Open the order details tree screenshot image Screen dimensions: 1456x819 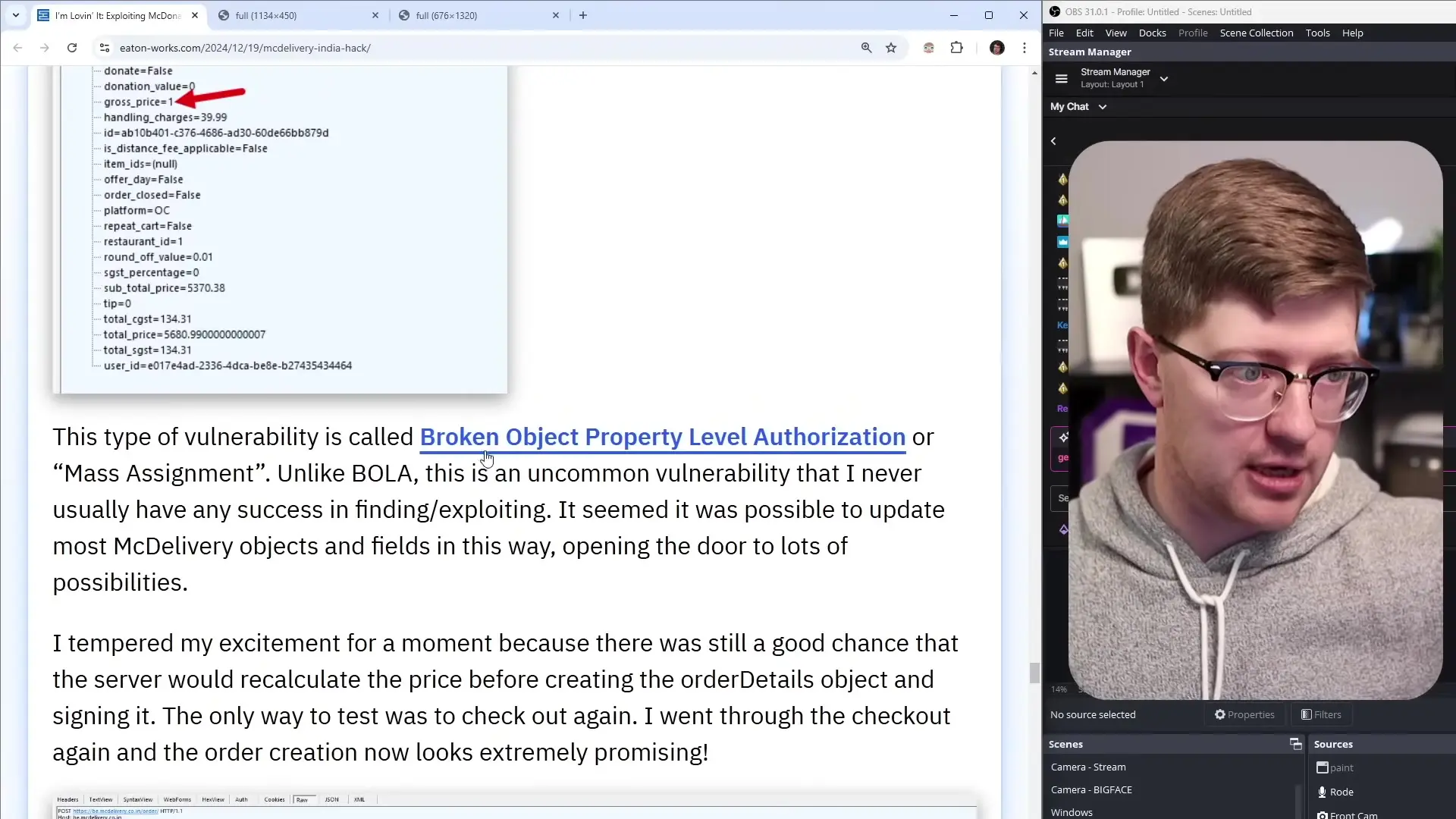pyautogui.click(x=280, y=229)
